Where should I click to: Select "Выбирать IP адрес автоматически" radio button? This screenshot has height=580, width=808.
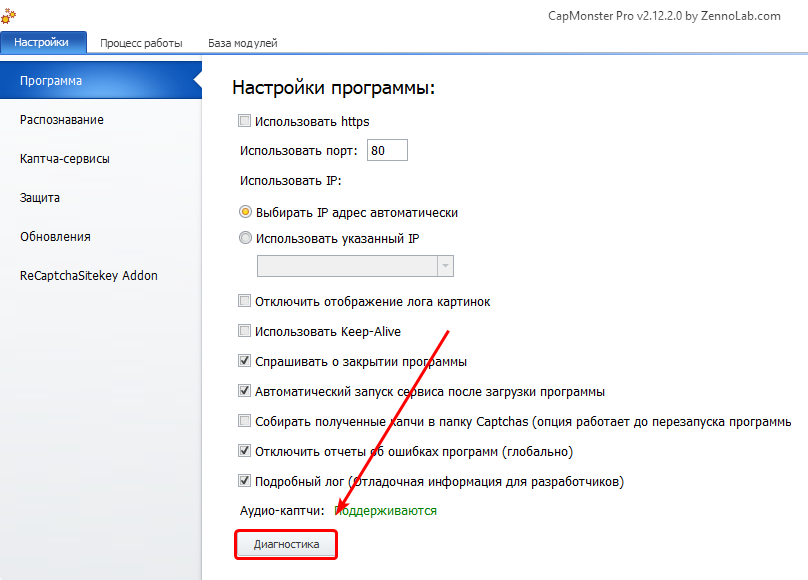pyautogui.click(x=245, y=212)
